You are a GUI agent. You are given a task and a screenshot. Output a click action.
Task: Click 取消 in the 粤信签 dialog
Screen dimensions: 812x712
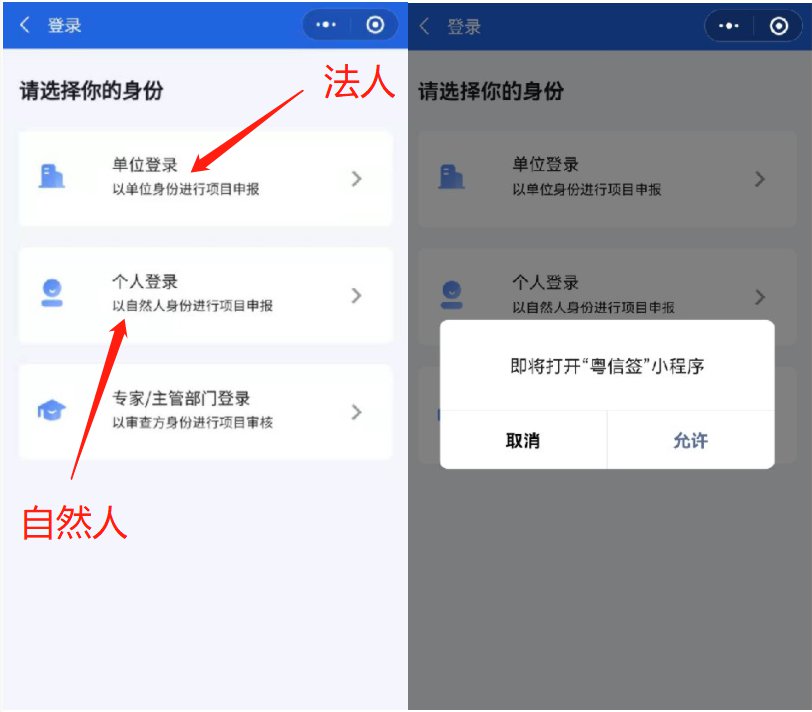pyautogui.click(x=523, y=441)
